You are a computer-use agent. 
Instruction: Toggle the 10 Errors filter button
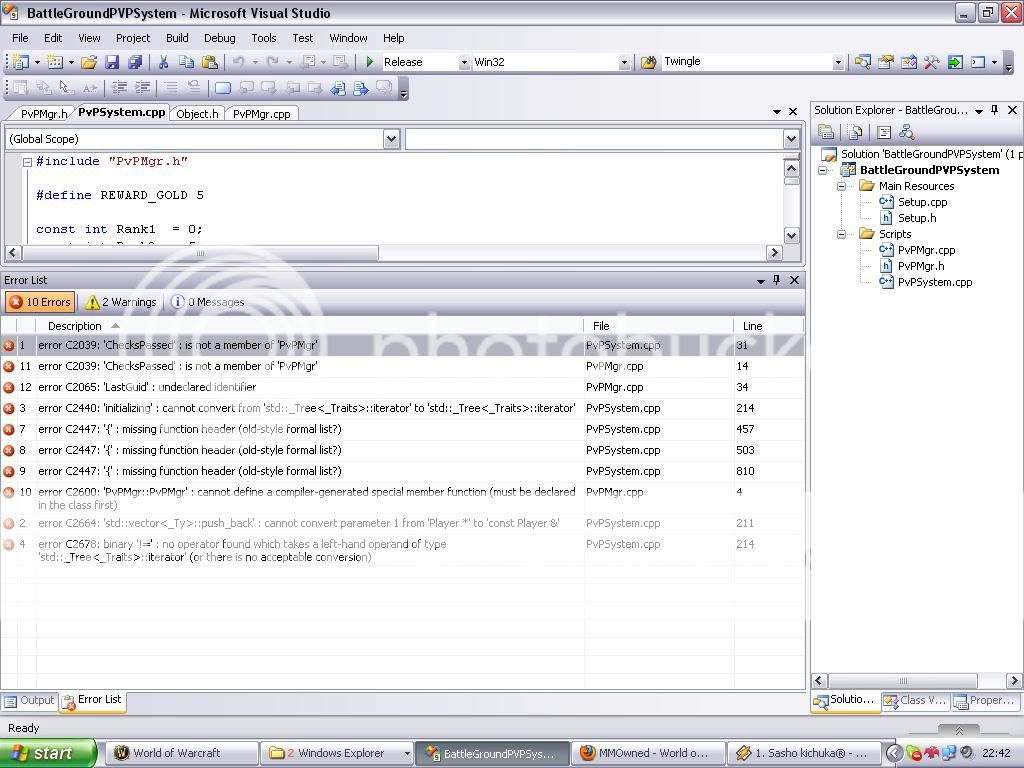point(40,302)
